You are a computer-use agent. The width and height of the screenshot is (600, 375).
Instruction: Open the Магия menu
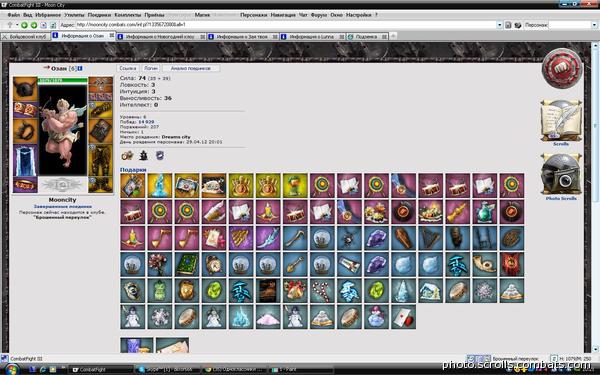coord(202,15)
